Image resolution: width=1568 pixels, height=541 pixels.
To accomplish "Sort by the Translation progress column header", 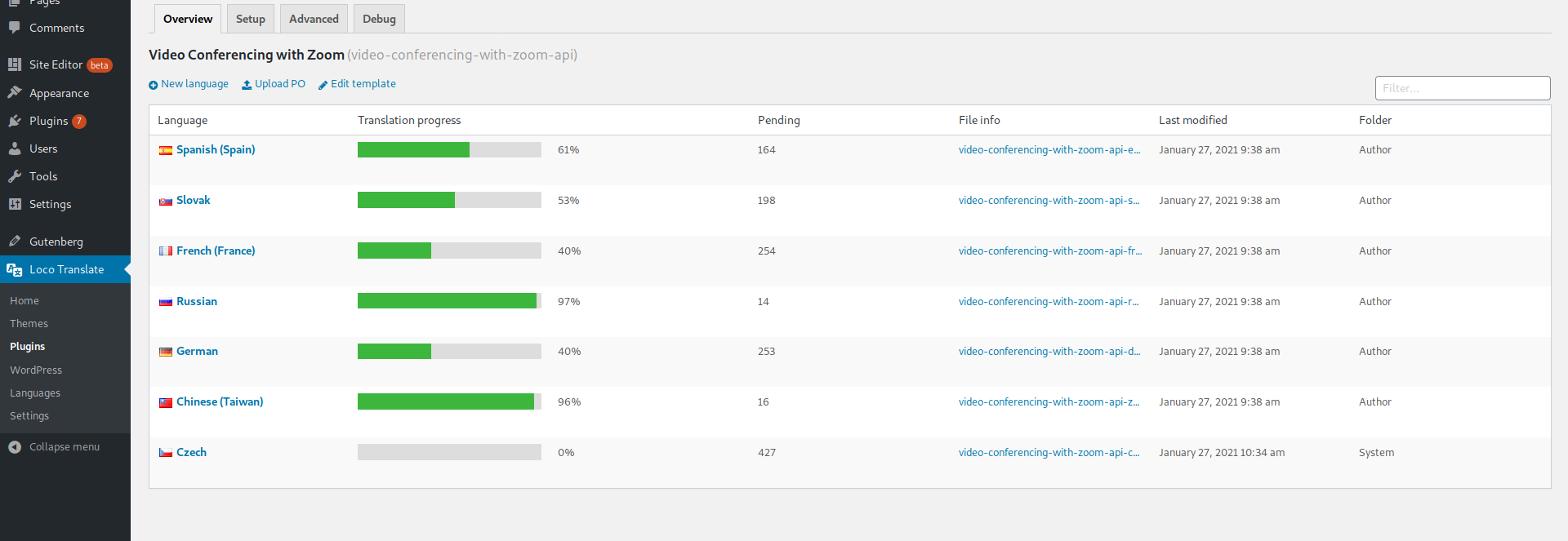I will pos(409,121).
